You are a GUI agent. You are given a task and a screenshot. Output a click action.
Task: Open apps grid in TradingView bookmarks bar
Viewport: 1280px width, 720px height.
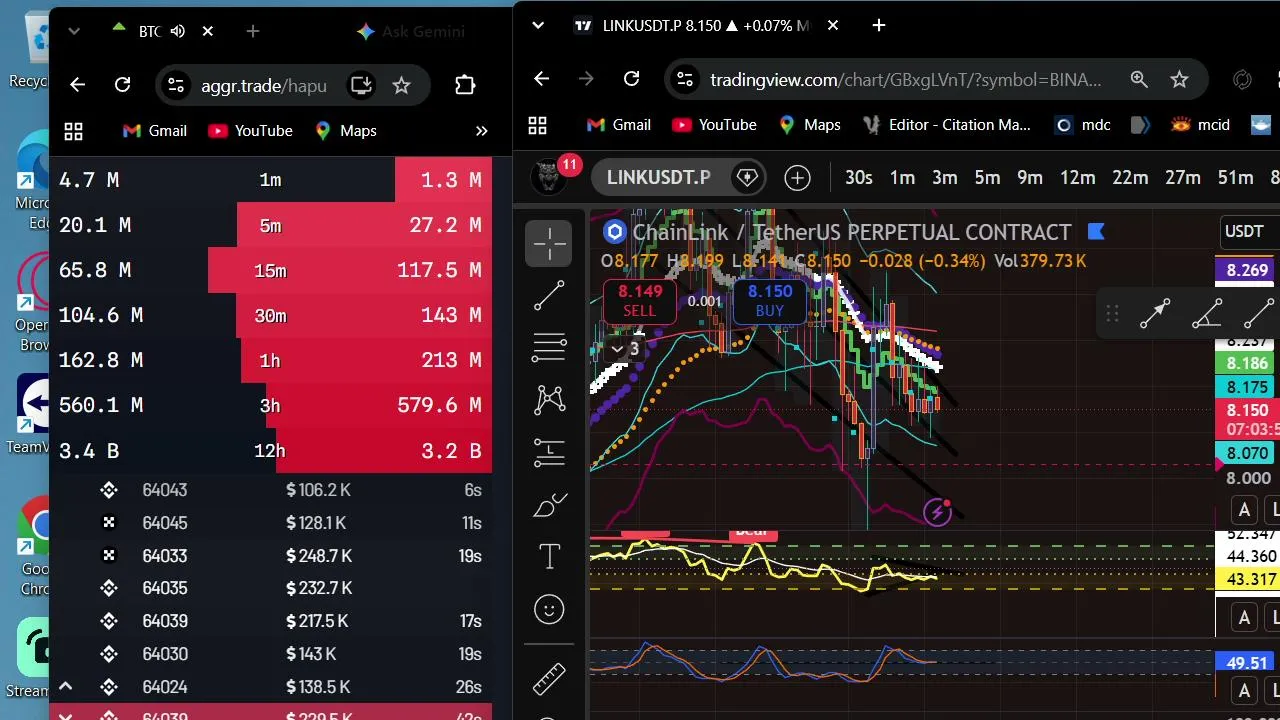538,125
